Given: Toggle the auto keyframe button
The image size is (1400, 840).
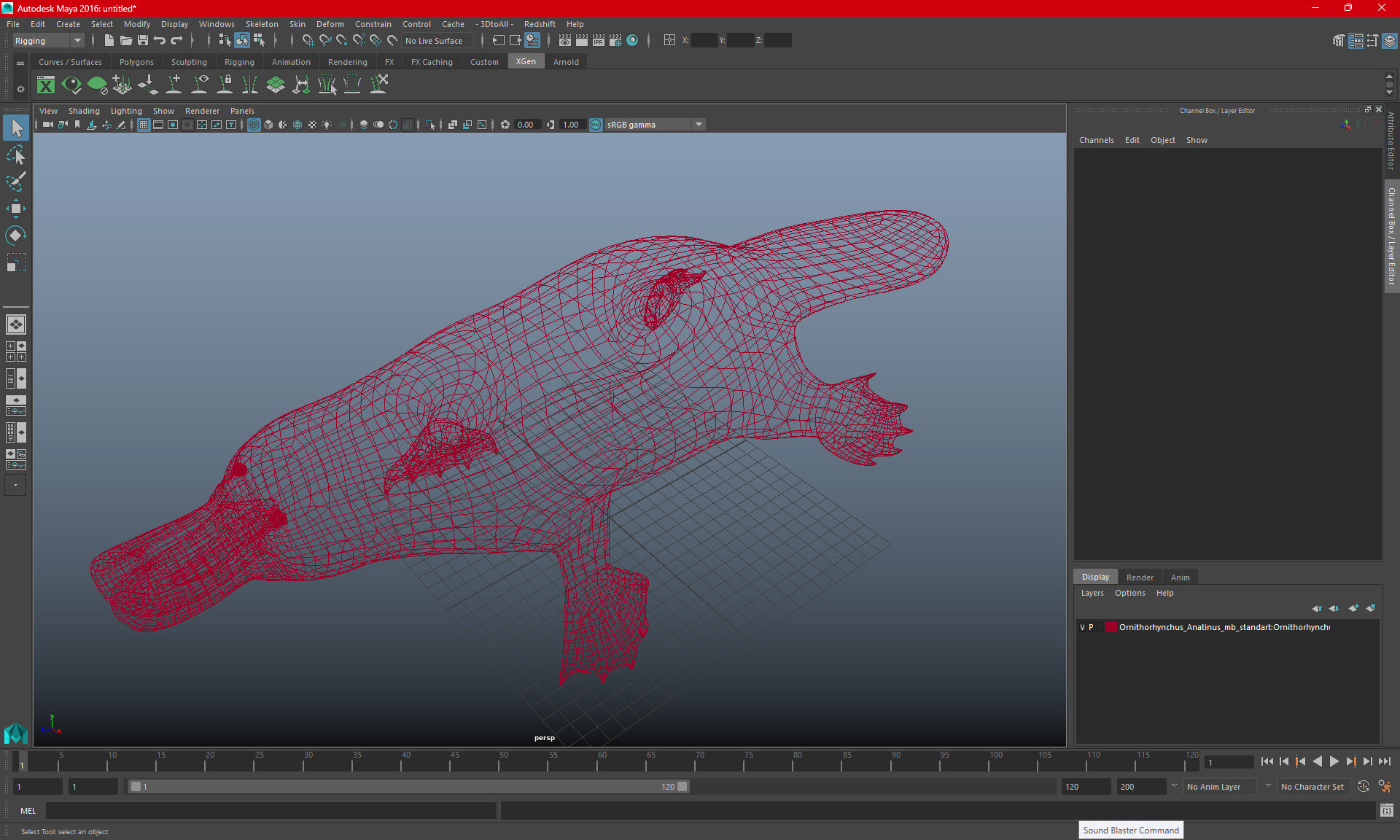Looking at the screenshot, I should pos(1363,787).
